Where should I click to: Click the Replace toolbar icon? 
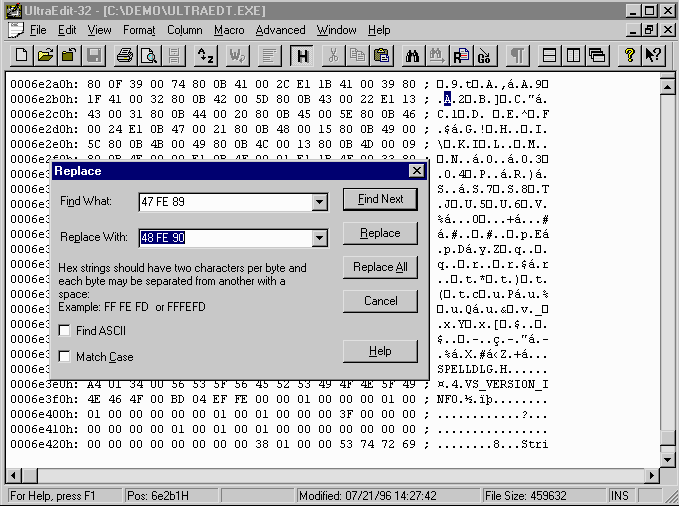[x=461, y=55]
